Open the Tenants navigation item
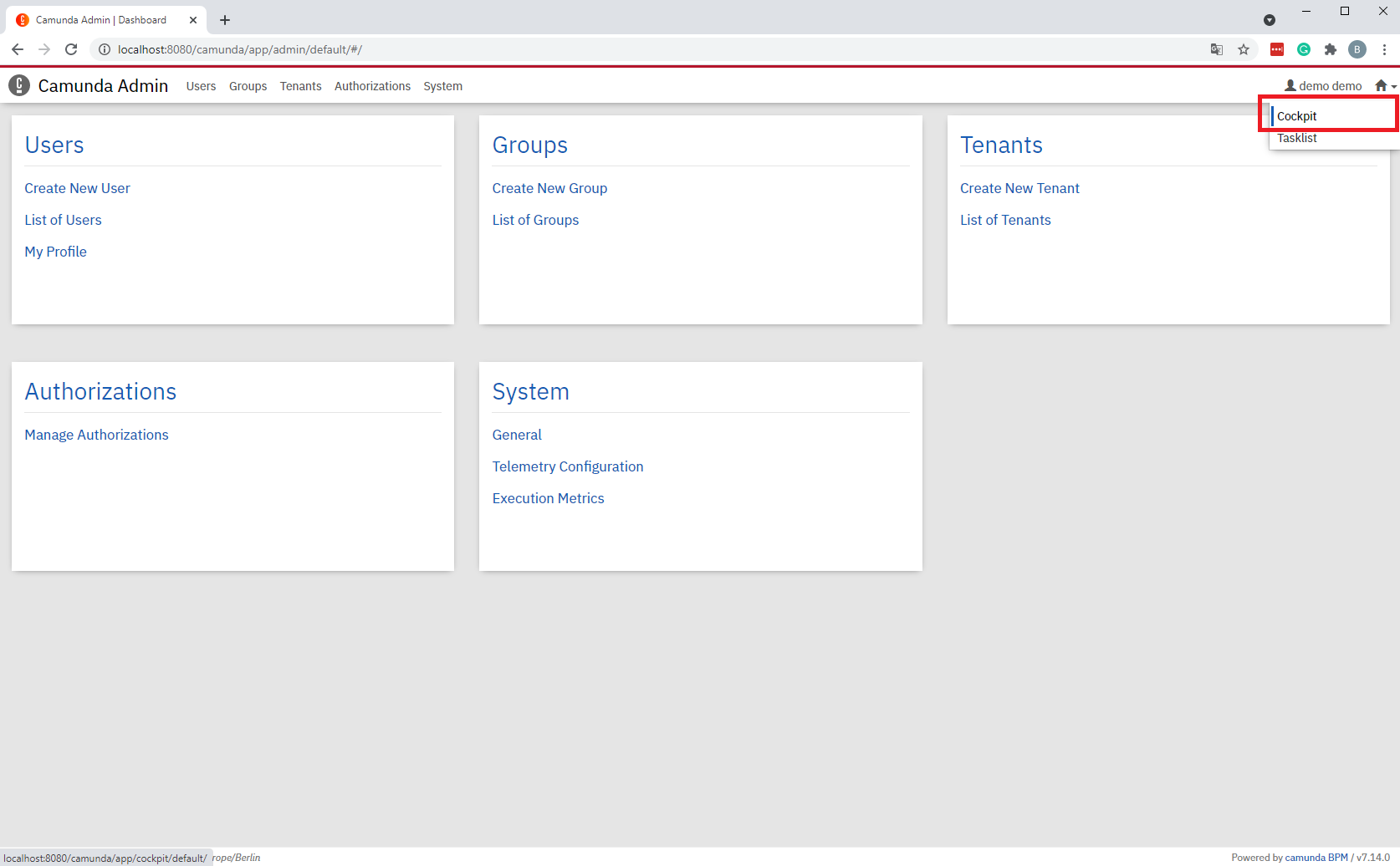 click(x=300, y=86)
